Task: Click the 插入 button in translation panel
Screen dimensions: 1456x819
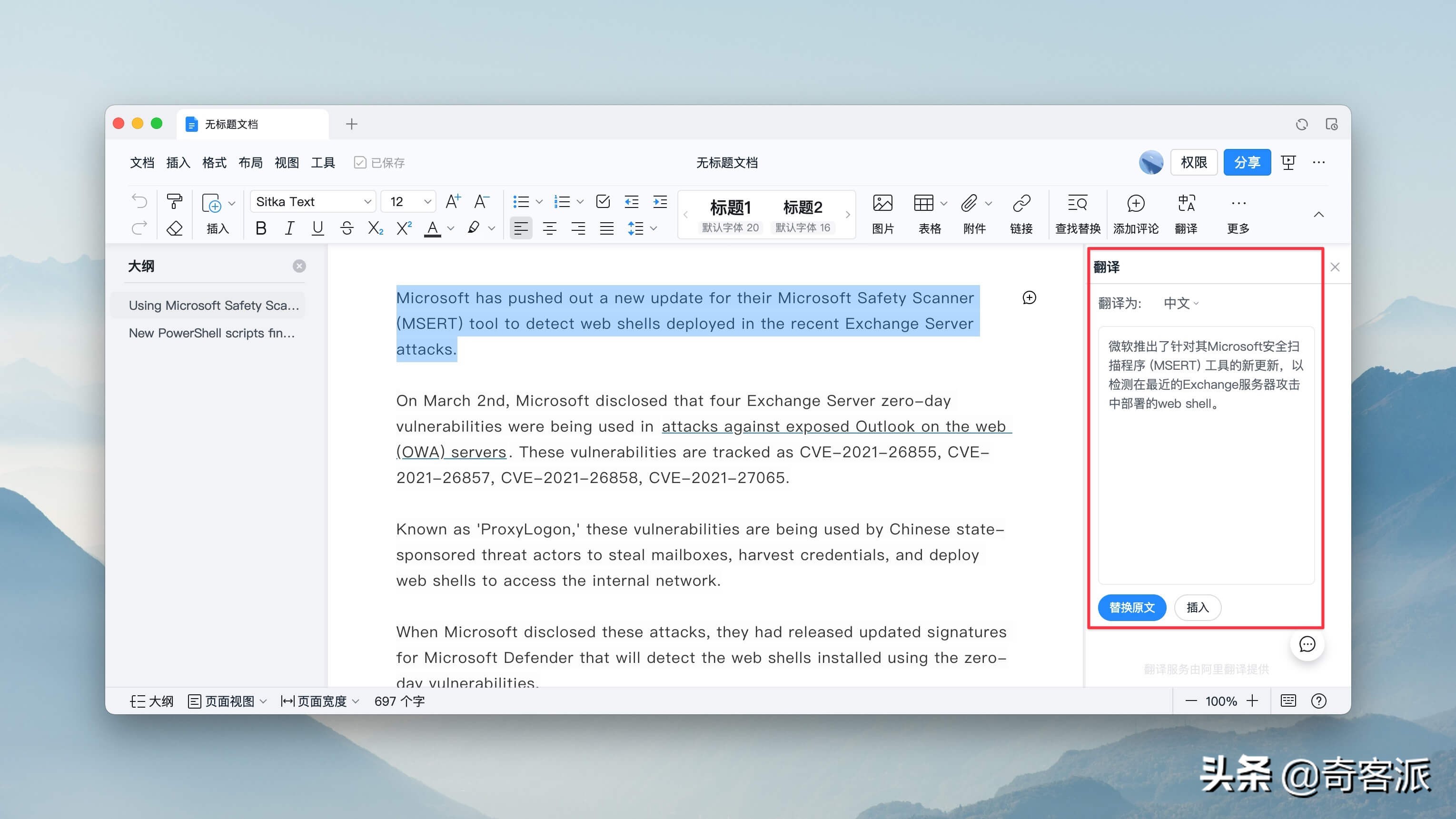Action: 1197,607
